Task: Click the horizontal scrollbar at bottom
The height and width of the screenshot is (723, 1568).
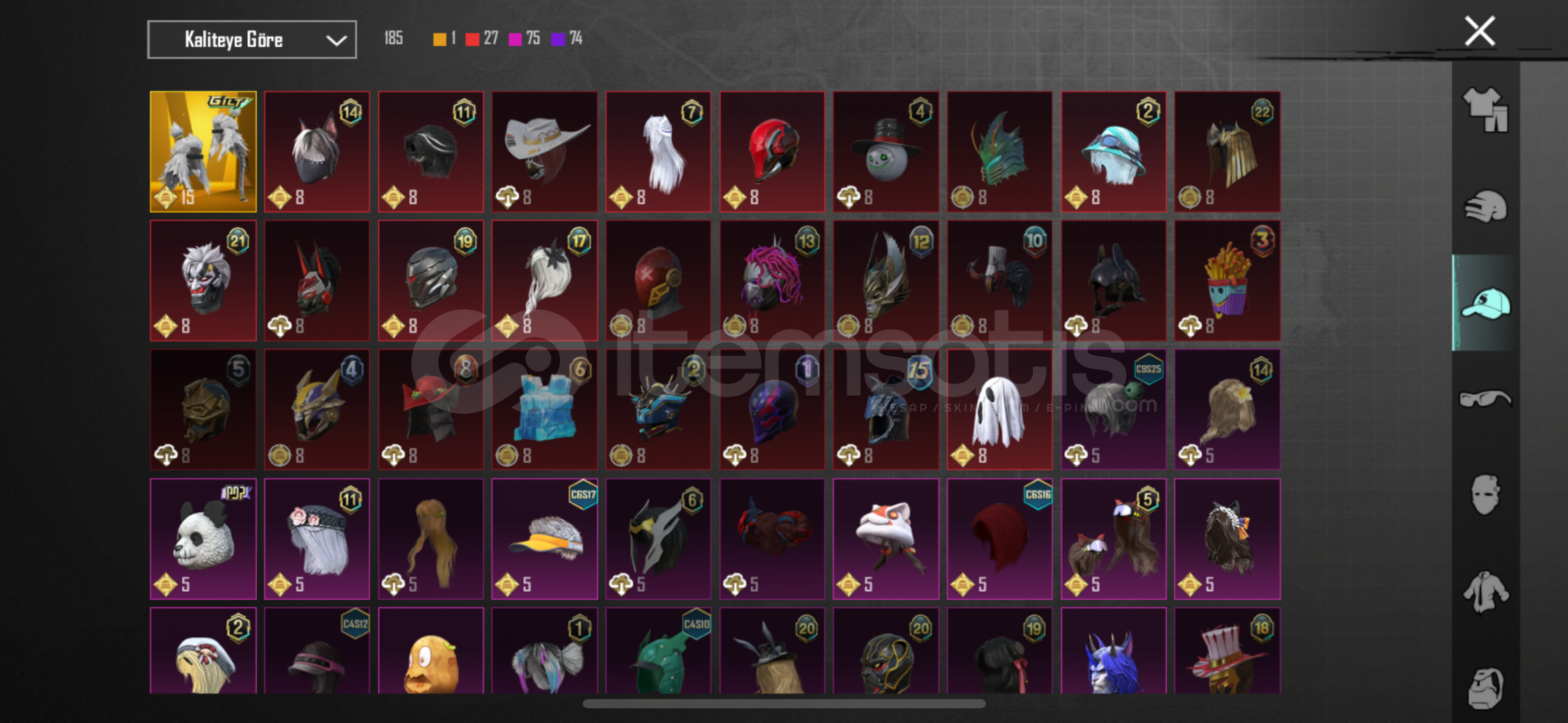Action: (784, 704)
